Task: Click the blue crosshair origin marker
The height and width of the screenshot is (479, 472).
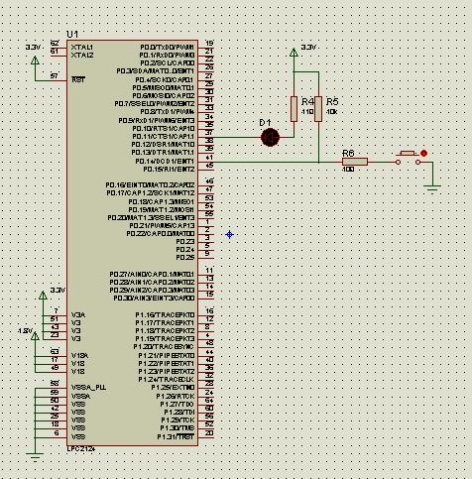Action: tap(229, 235)
